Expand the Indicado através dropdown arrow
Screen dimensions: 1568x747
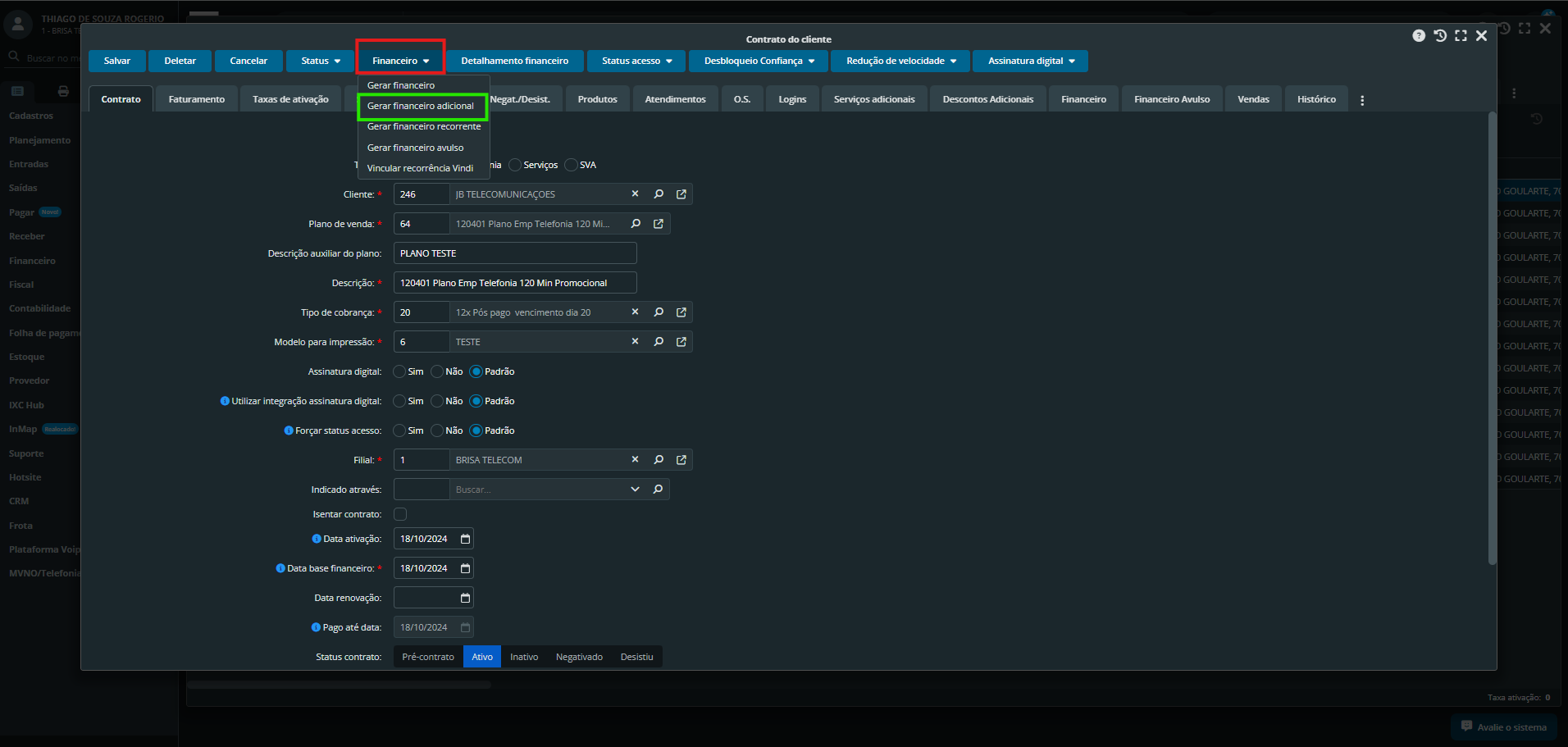pyautogui.click(x=635, y=490)
